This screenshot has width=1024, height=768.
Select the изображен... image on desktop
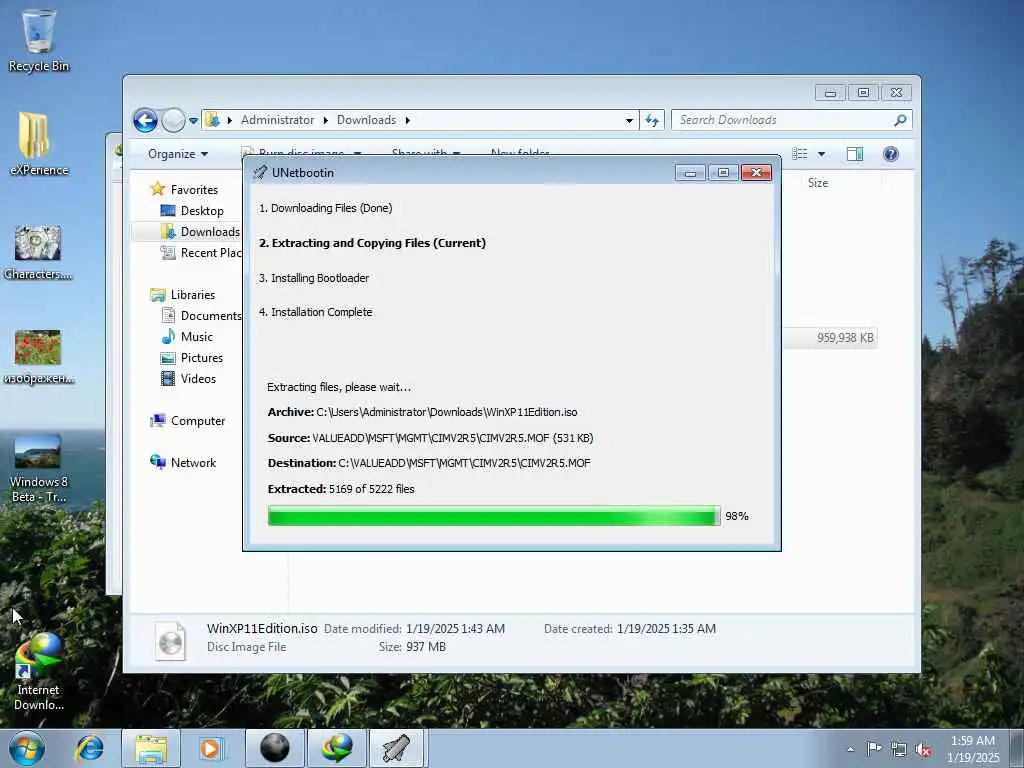coord(38,357)
